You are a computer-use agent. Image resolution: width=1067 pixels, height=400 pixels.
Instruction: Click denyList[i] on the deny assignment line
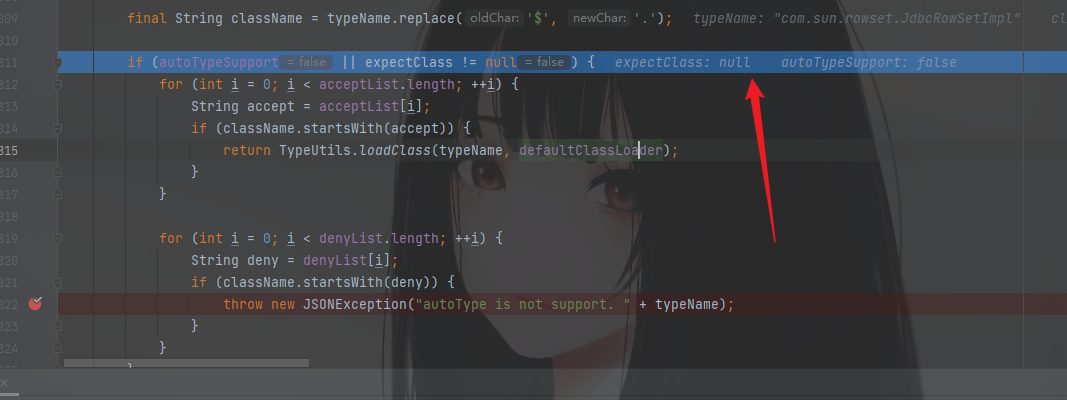click(346, 260)
